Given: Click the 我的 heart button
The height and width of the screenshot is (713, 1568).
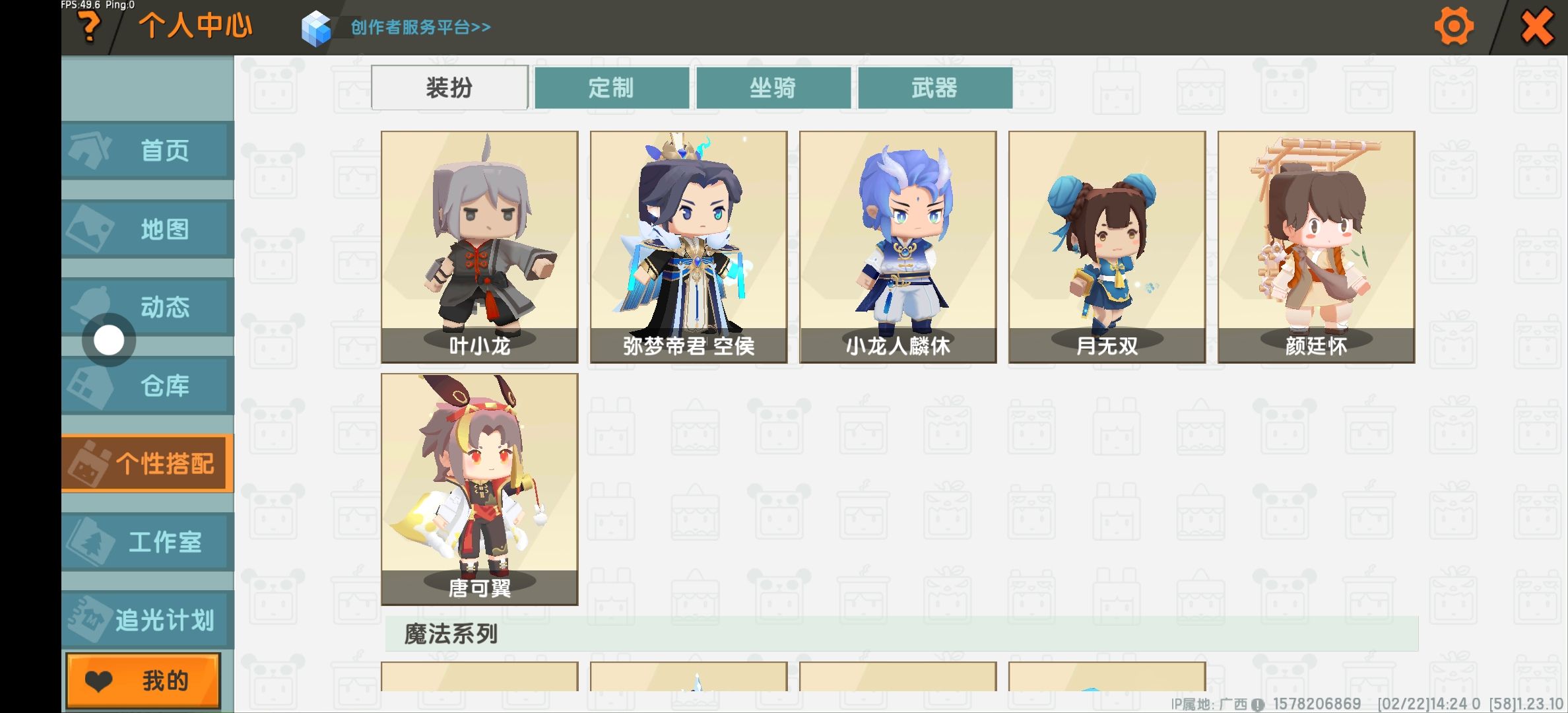Looking at the screenshot, I should pyautogui.click(x=143, y=681).
